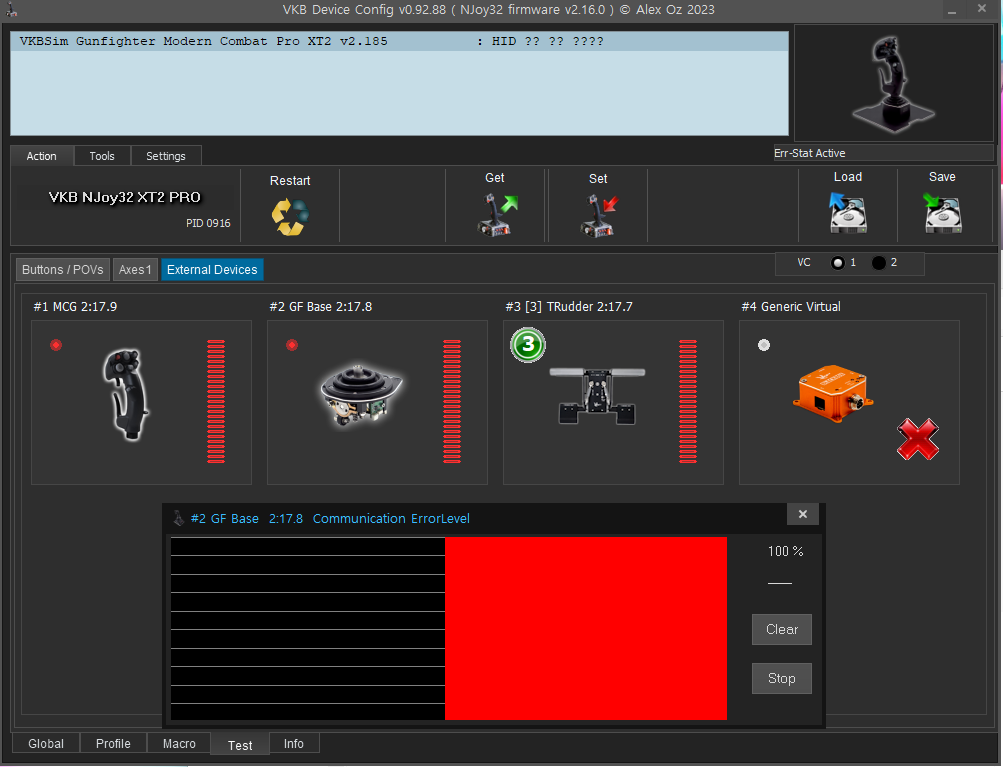The image size is (1003, 767).
Task: Open the Action tab
Action: pyautogui.click(x=42, y=156)
